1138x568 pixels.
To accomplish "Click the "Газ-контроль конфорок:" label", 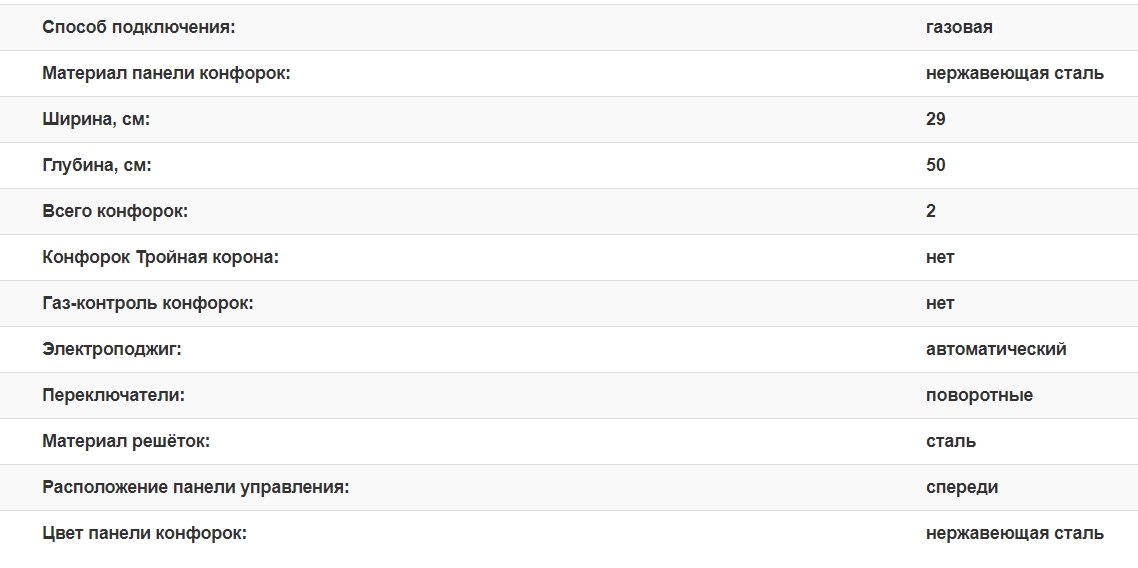I will point(148,303).
